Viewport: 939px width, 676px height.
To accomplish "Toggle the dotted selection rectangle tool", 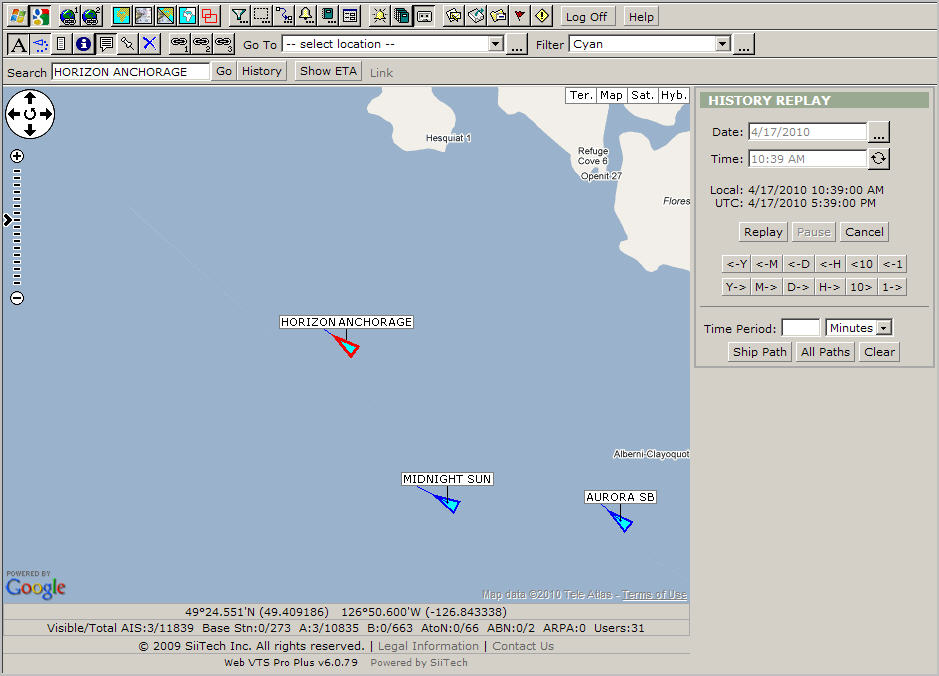I will point(261,16).
